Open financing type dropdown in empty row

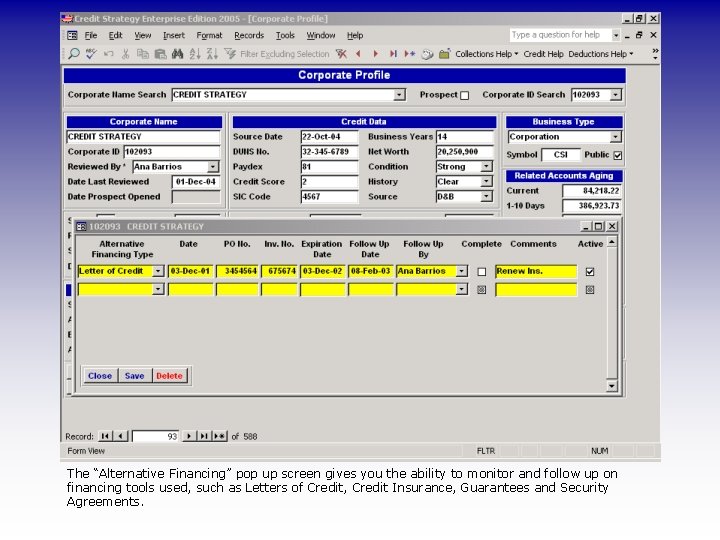[x=158, y=289]
